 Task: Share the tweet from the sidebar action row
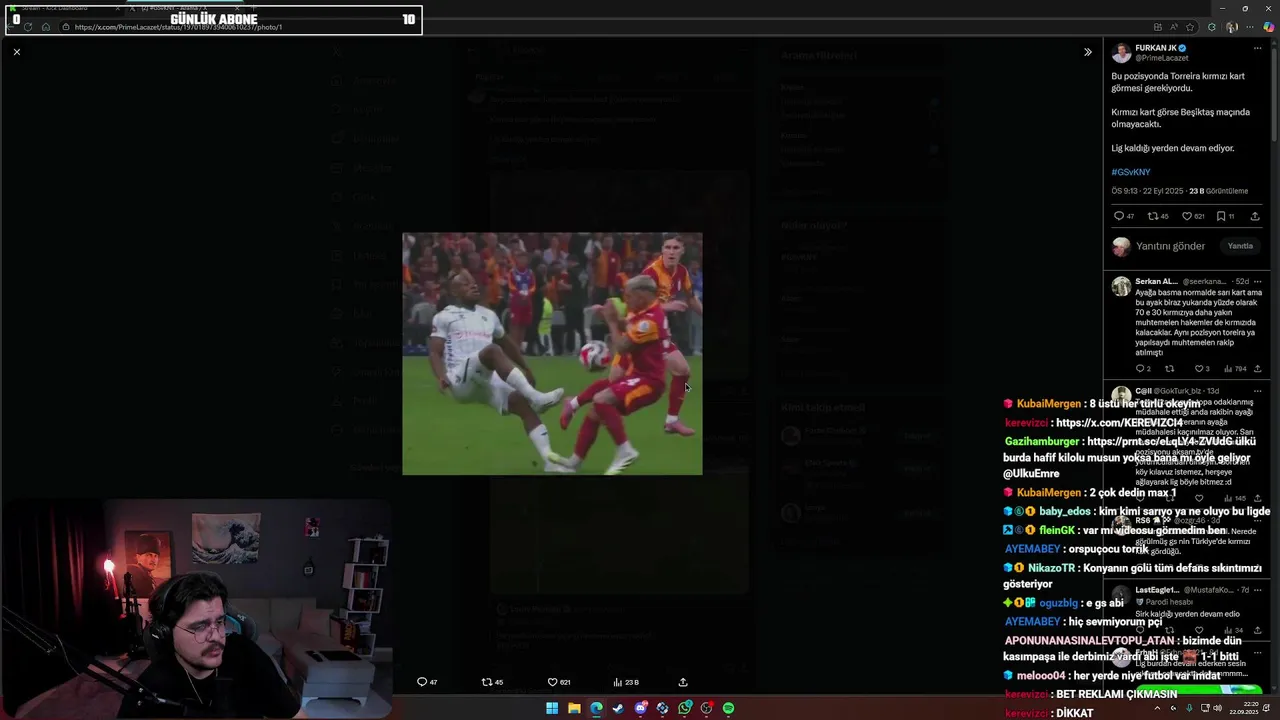click(1255, 216)
